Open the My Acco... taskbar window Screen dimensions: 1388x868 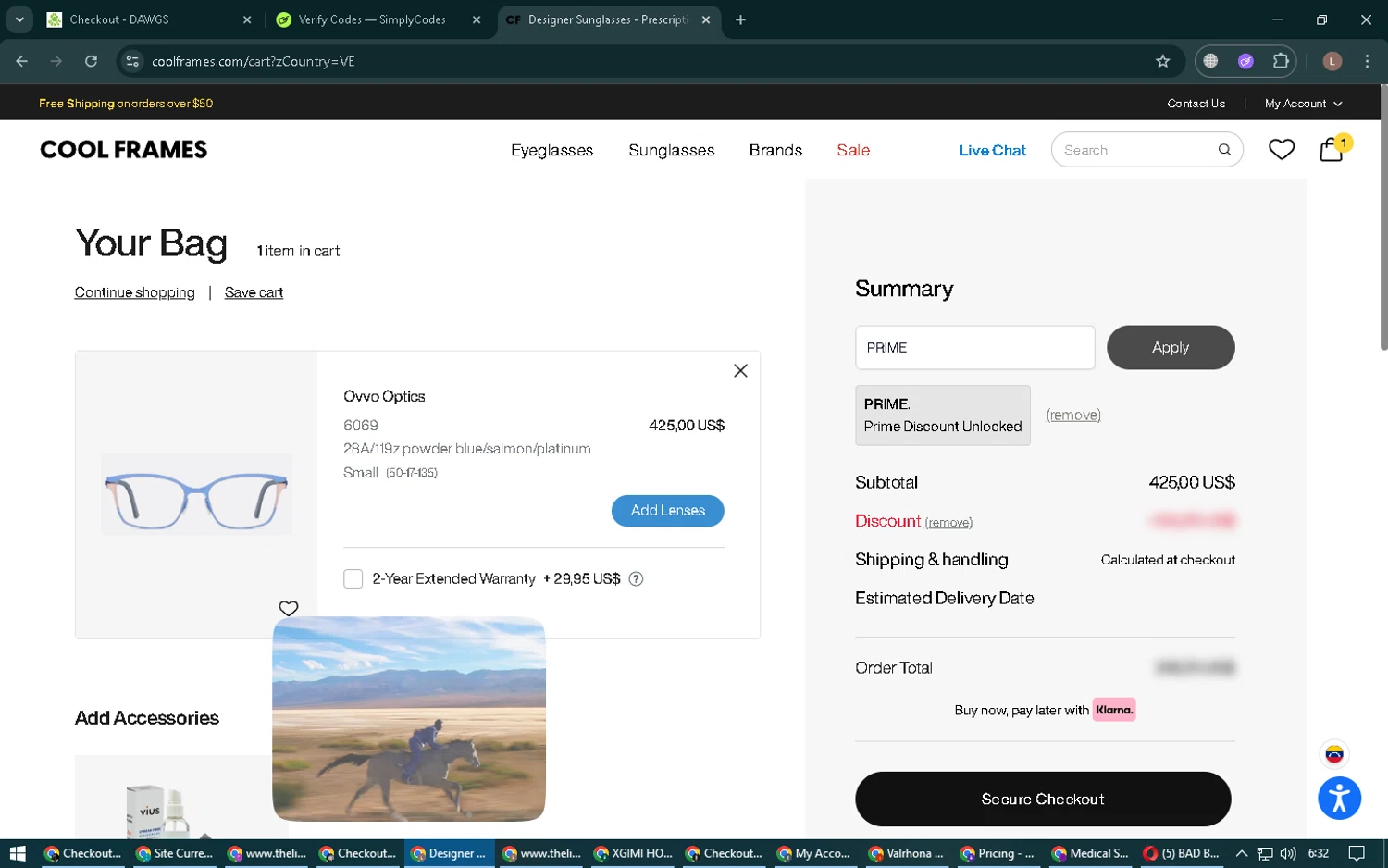[816, 853]
